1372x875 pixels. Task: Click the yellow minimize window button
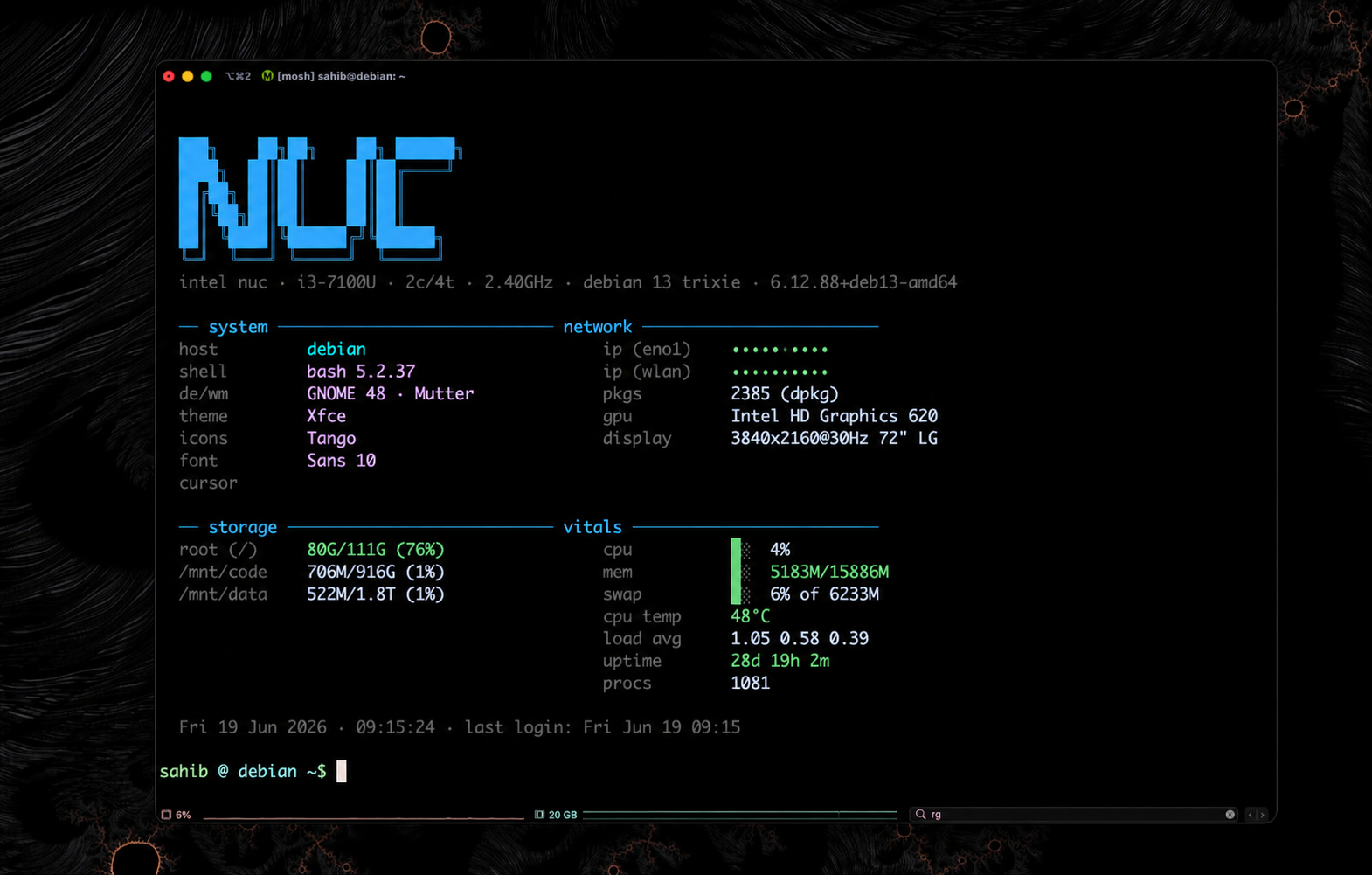point(187,76)
